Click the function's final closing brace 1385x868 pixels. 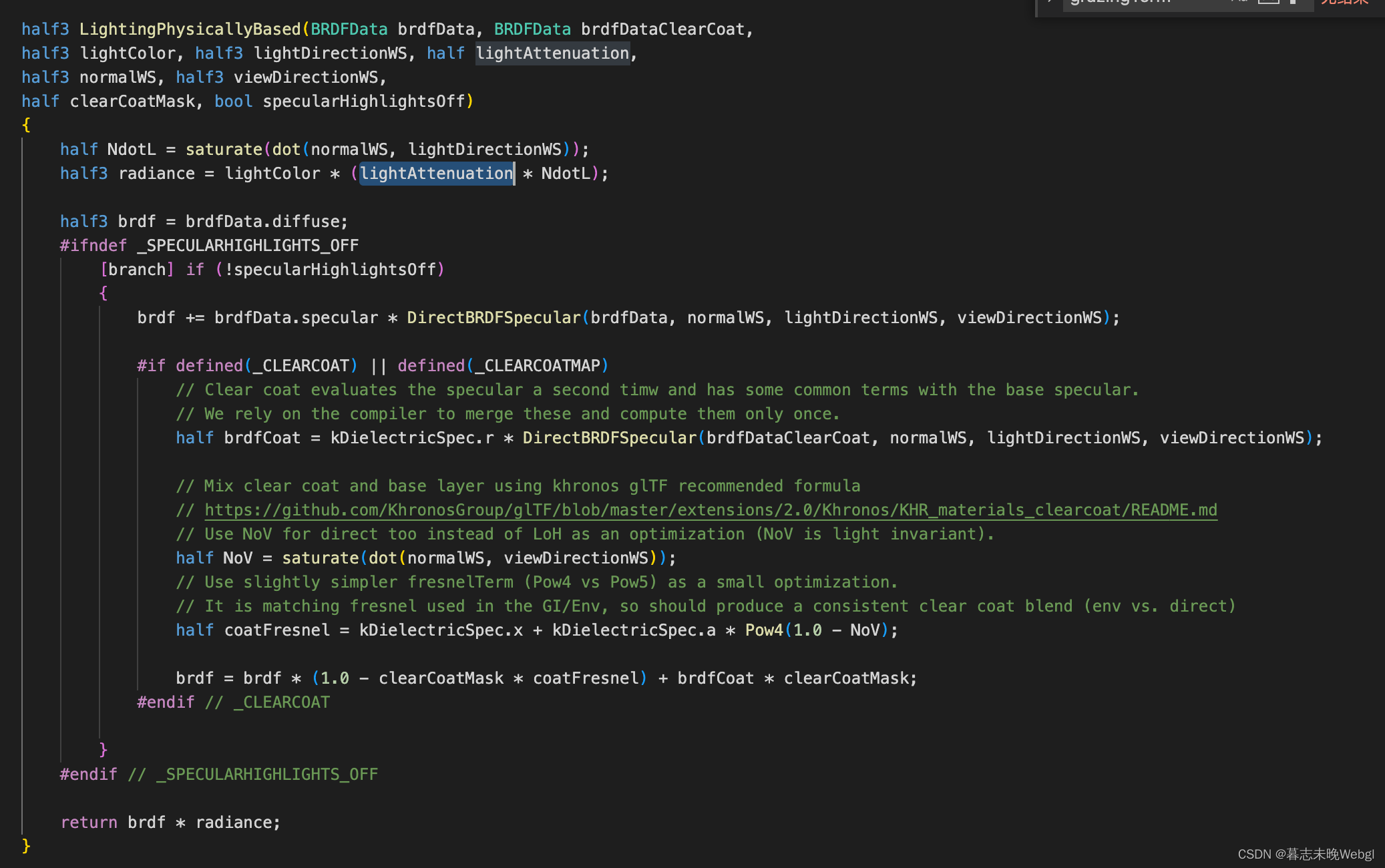[26, 846]
